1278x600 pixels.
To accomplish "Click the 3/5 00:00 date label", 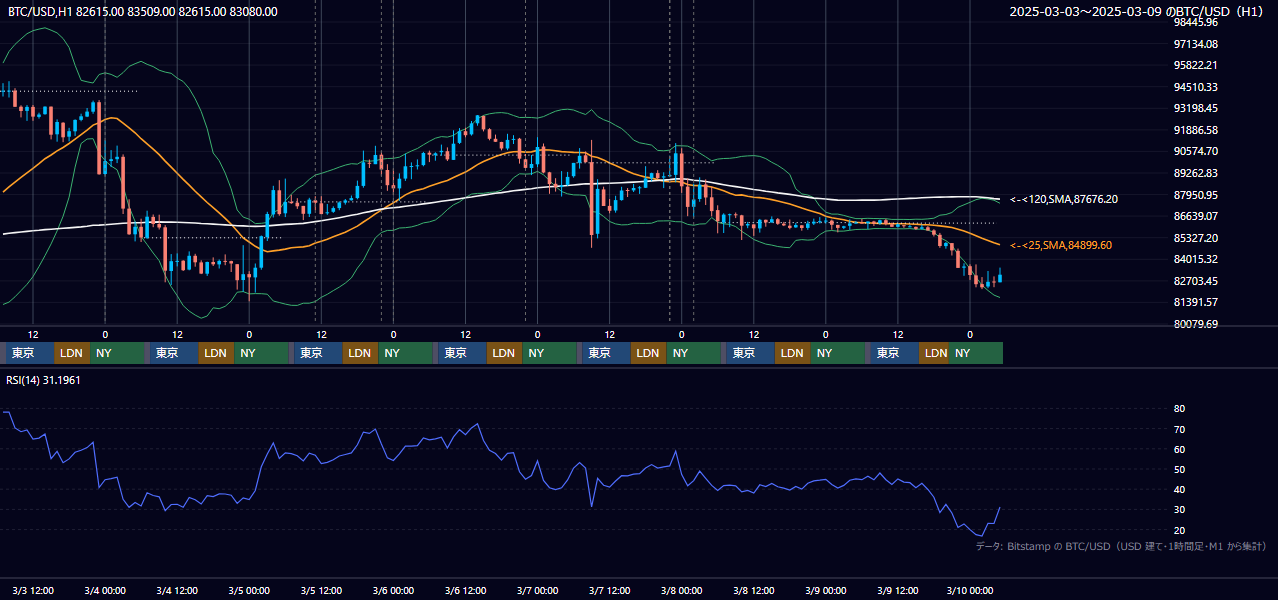I will pos(249,590).
